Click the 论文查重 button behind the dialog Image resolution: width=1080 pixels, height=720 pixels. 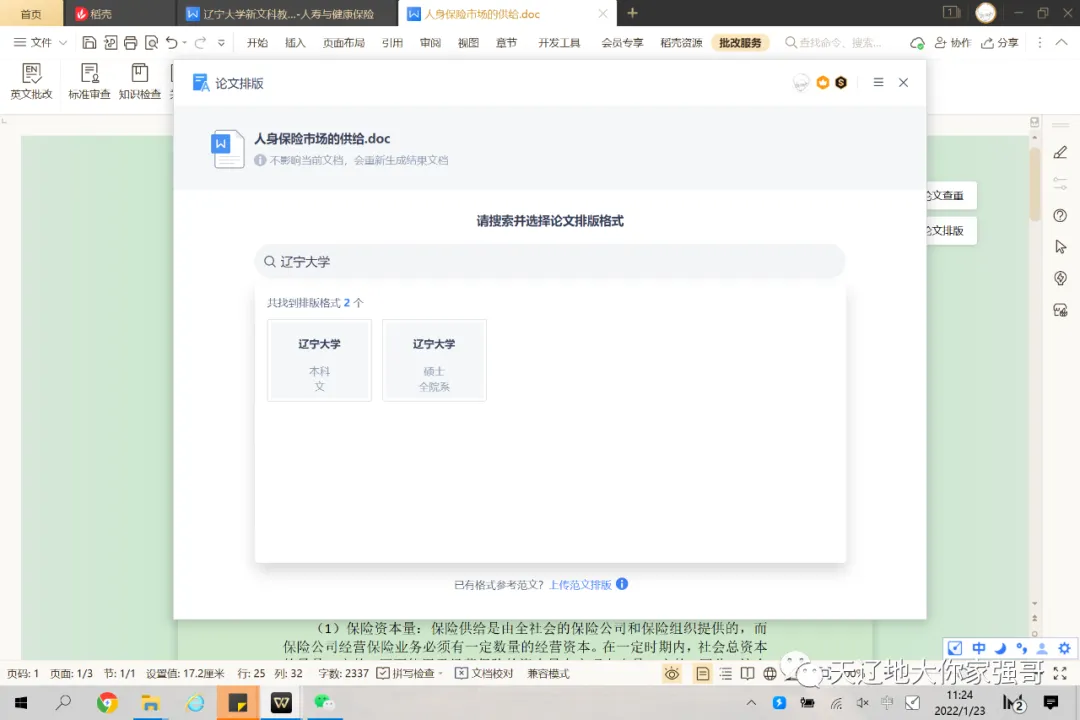pyautogui.click(x=950, y=196)
